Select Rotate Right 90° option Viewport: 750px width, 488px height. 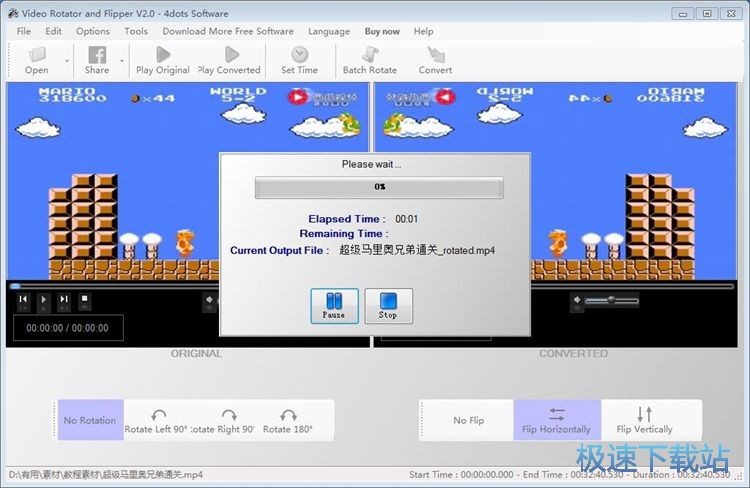[x=223, y=421]
